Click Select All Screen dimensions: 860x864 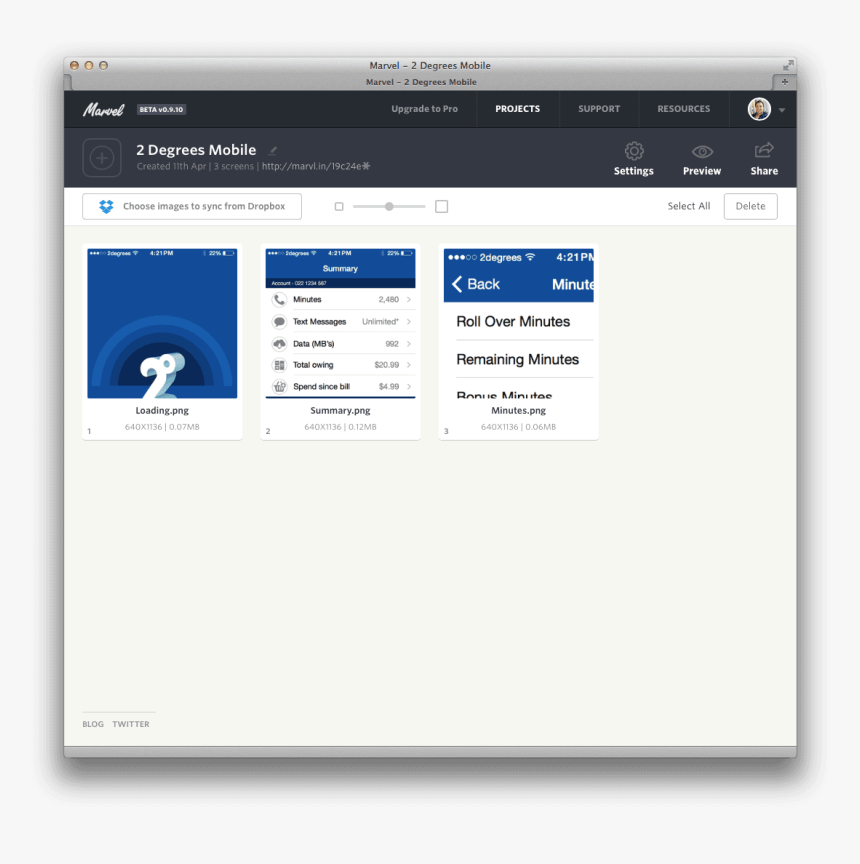pos(689,206)
